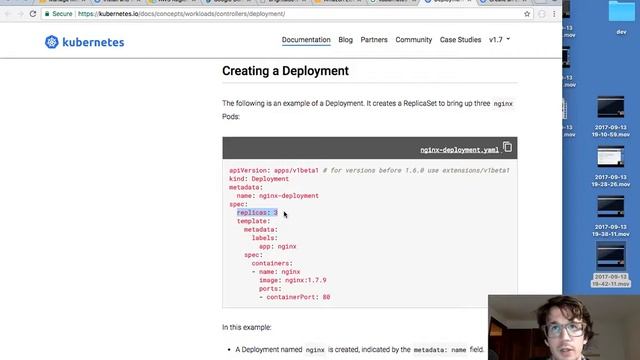Open the Community nav item

point(413,40)
